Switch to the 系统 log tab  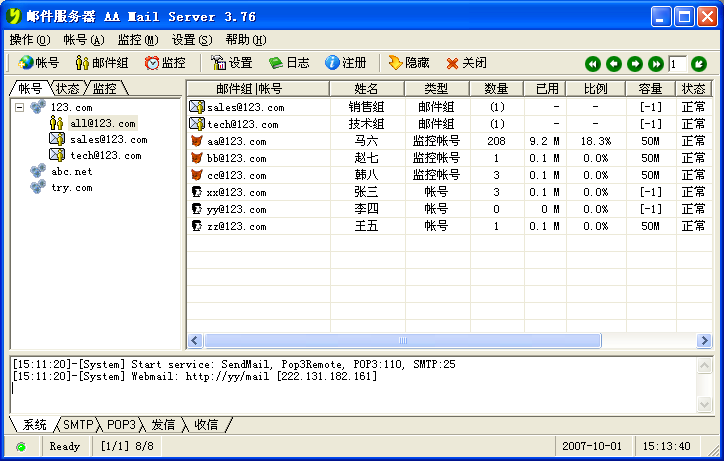(35, 425)
